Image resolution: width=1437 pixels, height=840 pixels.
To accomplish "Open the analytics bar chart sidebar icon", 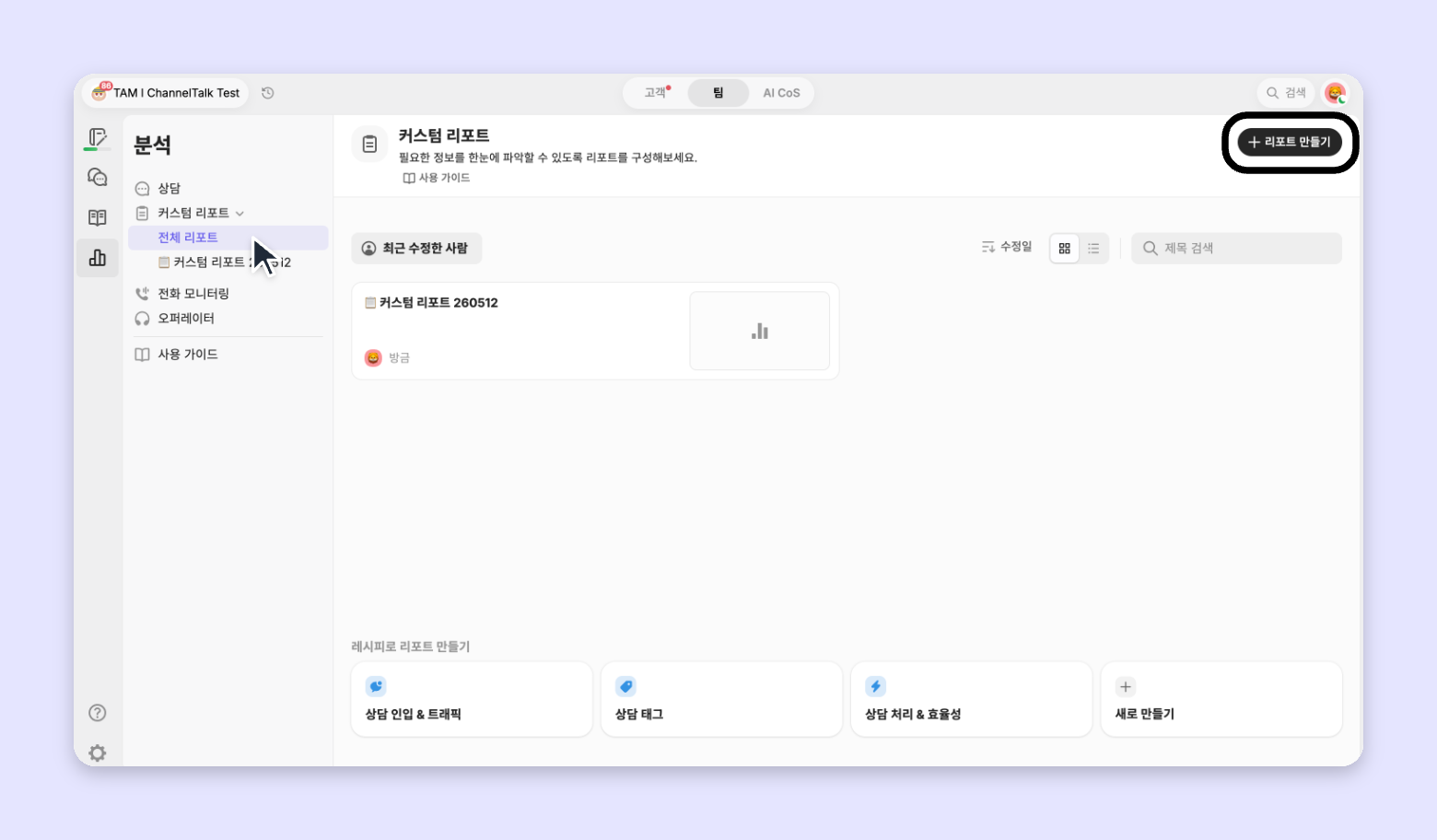I will [97, 258].
